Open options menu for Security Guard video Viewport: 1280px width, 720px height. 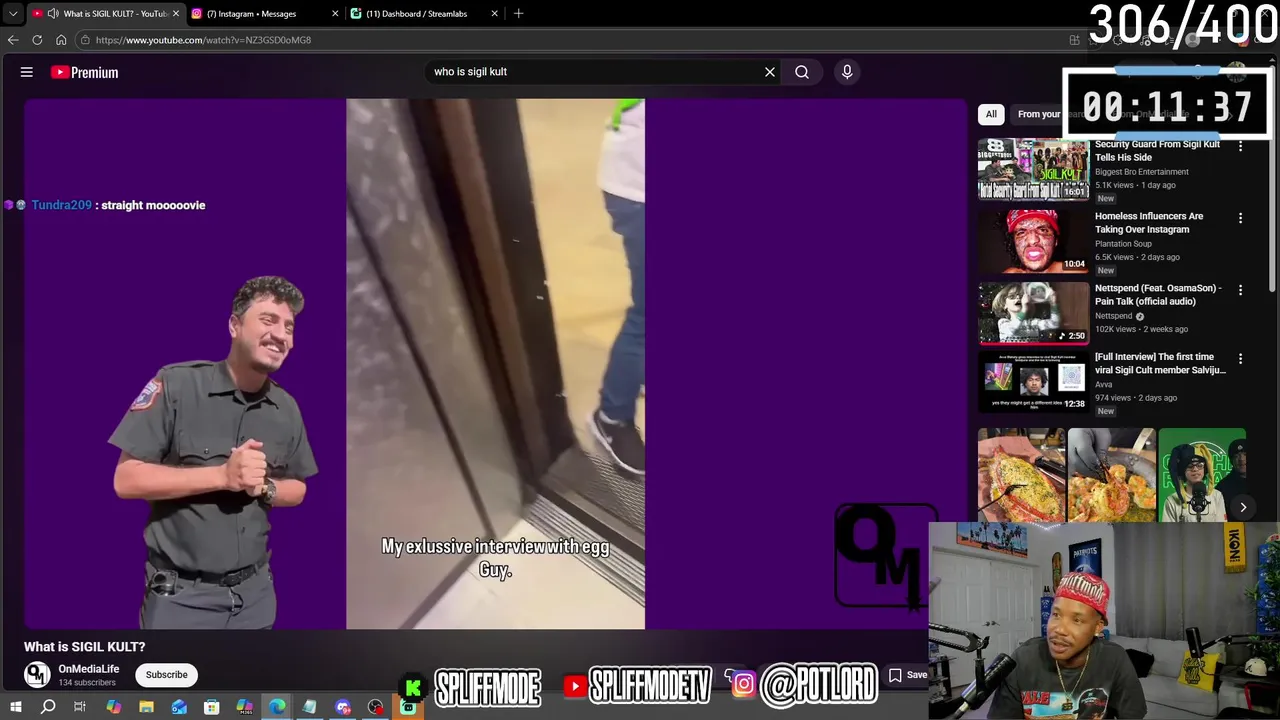(x=1240, y=146)
